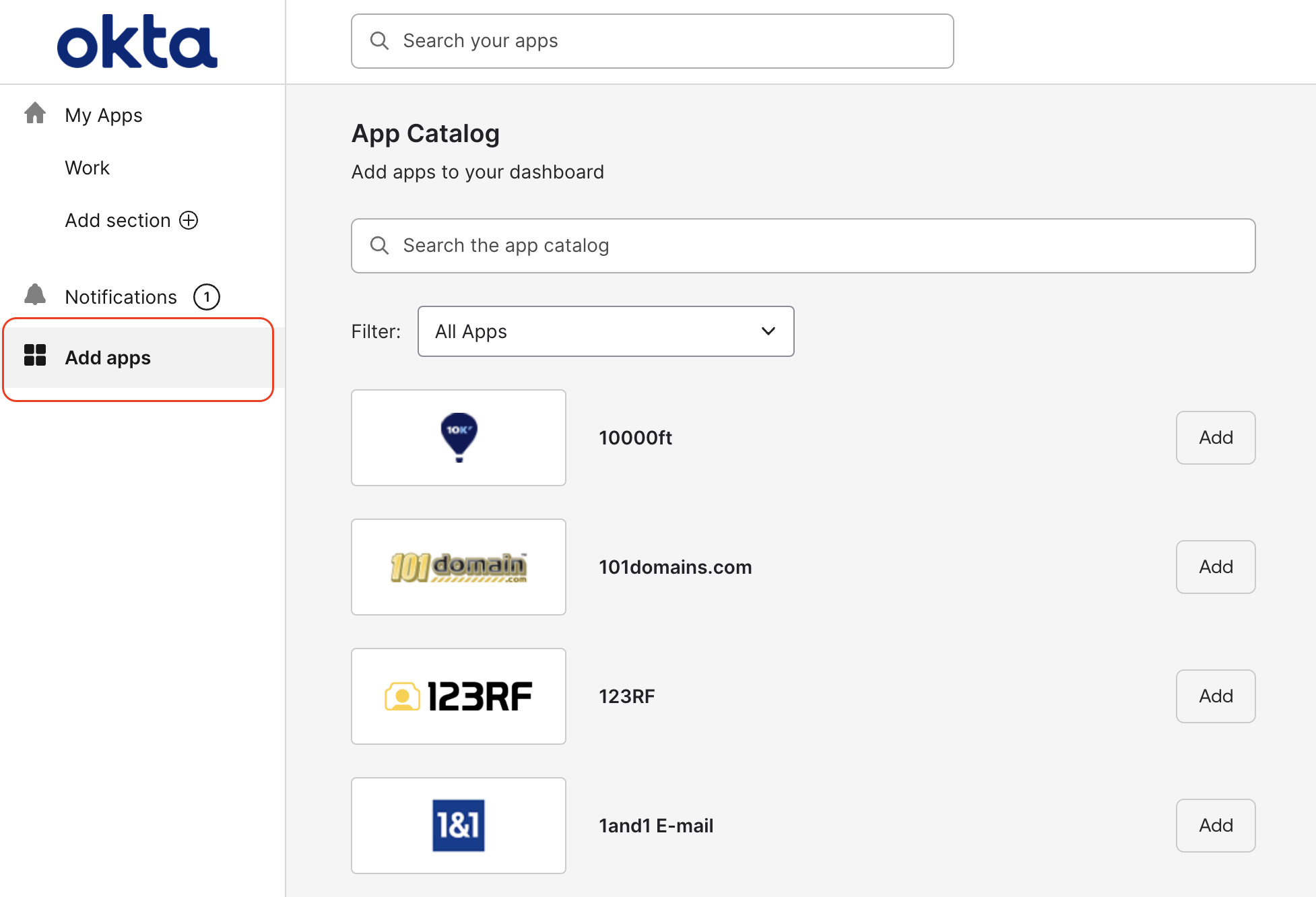Click the Okta logo
The image size is (1316, 897).
click(137, 42)
